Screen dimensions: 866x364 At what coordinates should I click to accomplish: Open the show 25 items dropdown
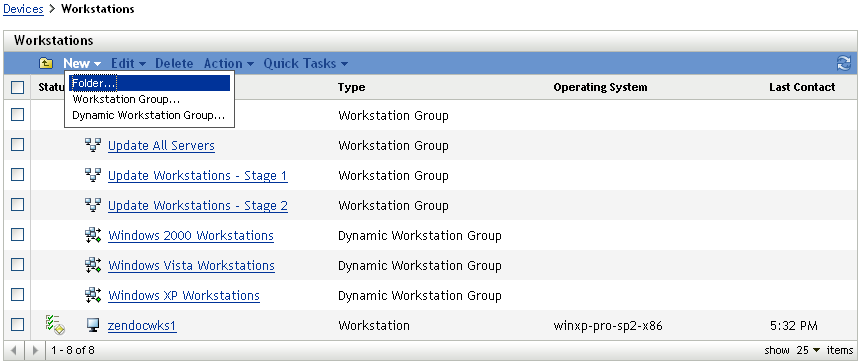click(809, 350)
